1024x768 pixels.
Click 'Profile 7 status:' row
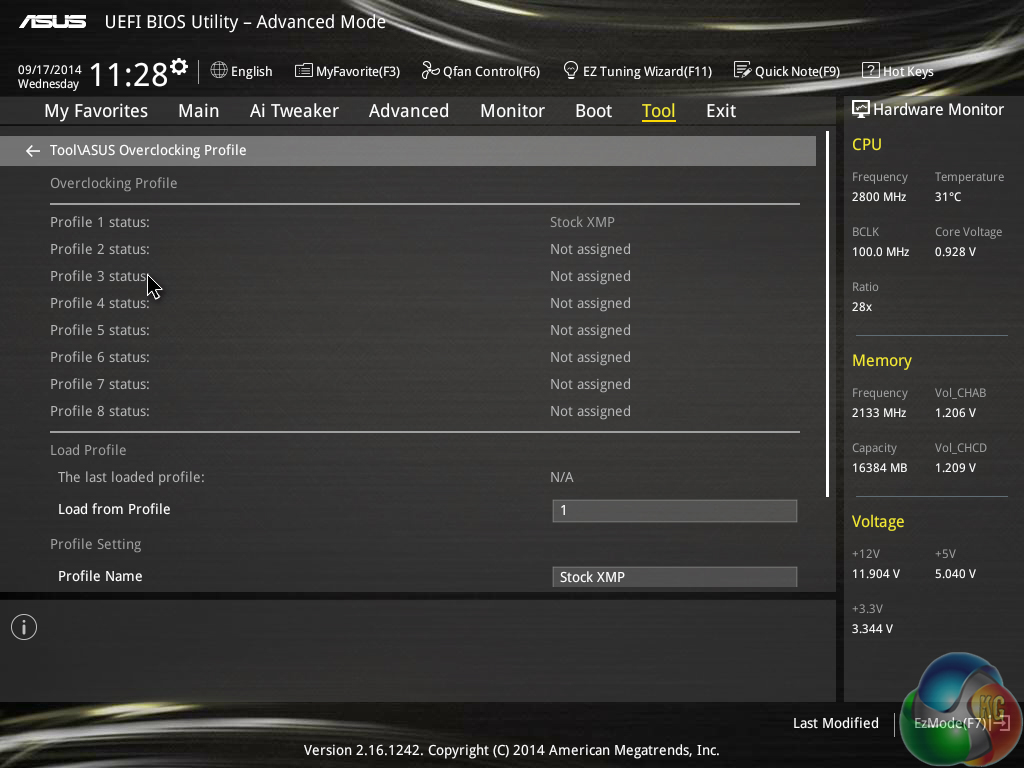point(424,384)
